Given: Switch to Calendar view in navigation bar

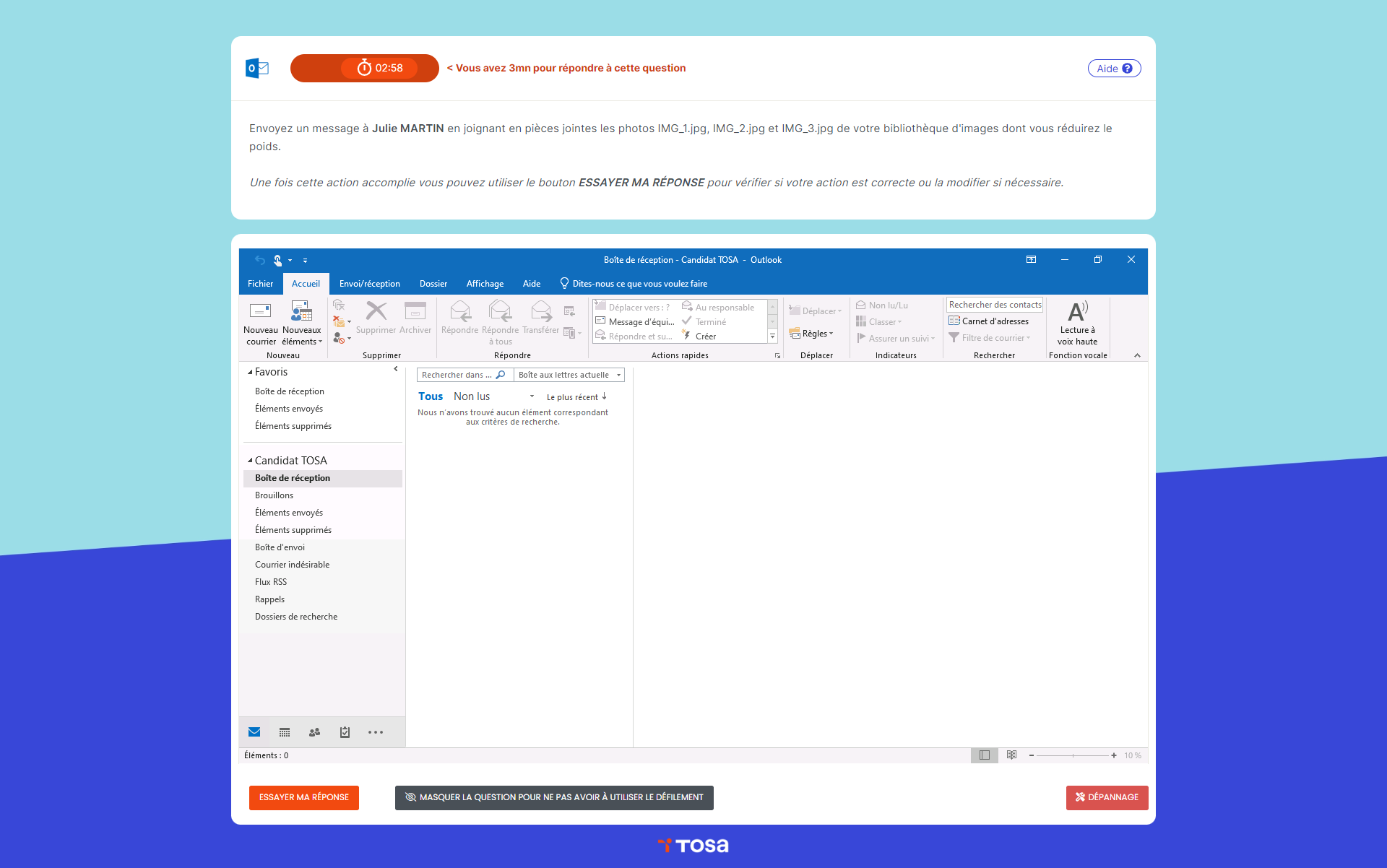Looking at the screenshot, I should pyautogui.click(x=285, y=732).
